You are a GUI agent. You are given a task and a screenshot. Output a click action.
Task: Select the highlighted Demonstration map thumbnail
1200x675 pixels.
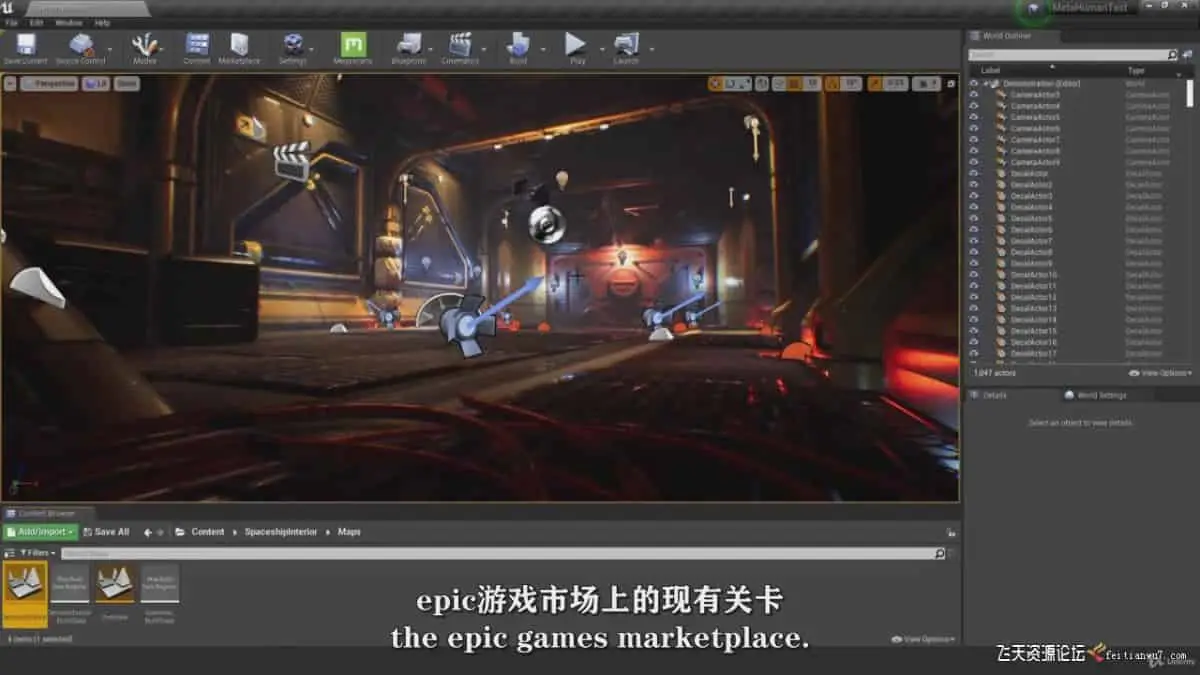(x=24, y=594)
